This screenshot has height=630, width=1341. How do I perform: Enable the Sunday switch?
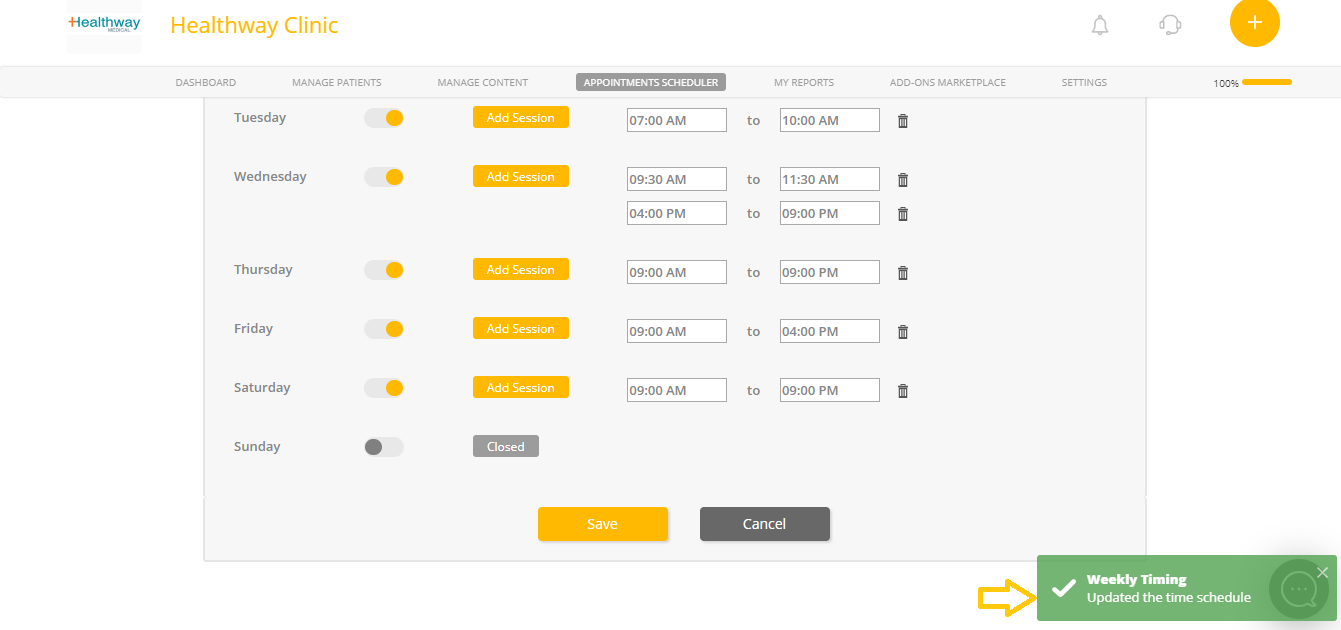(384, 447)
